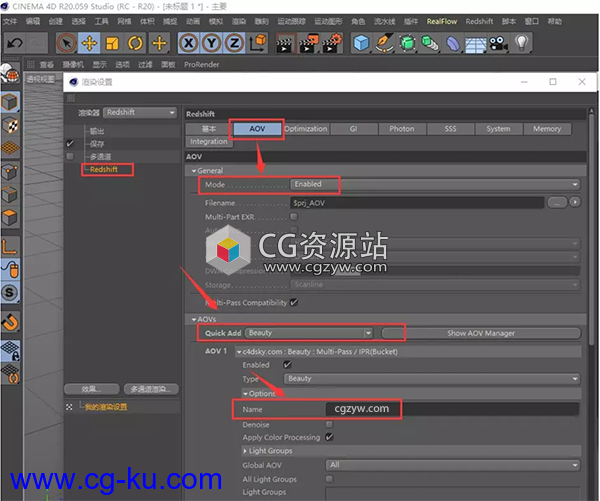The height and width of the screenshot is (501, 600).
Task: Switch to the GI tab
Action: [x=354, y=129]
